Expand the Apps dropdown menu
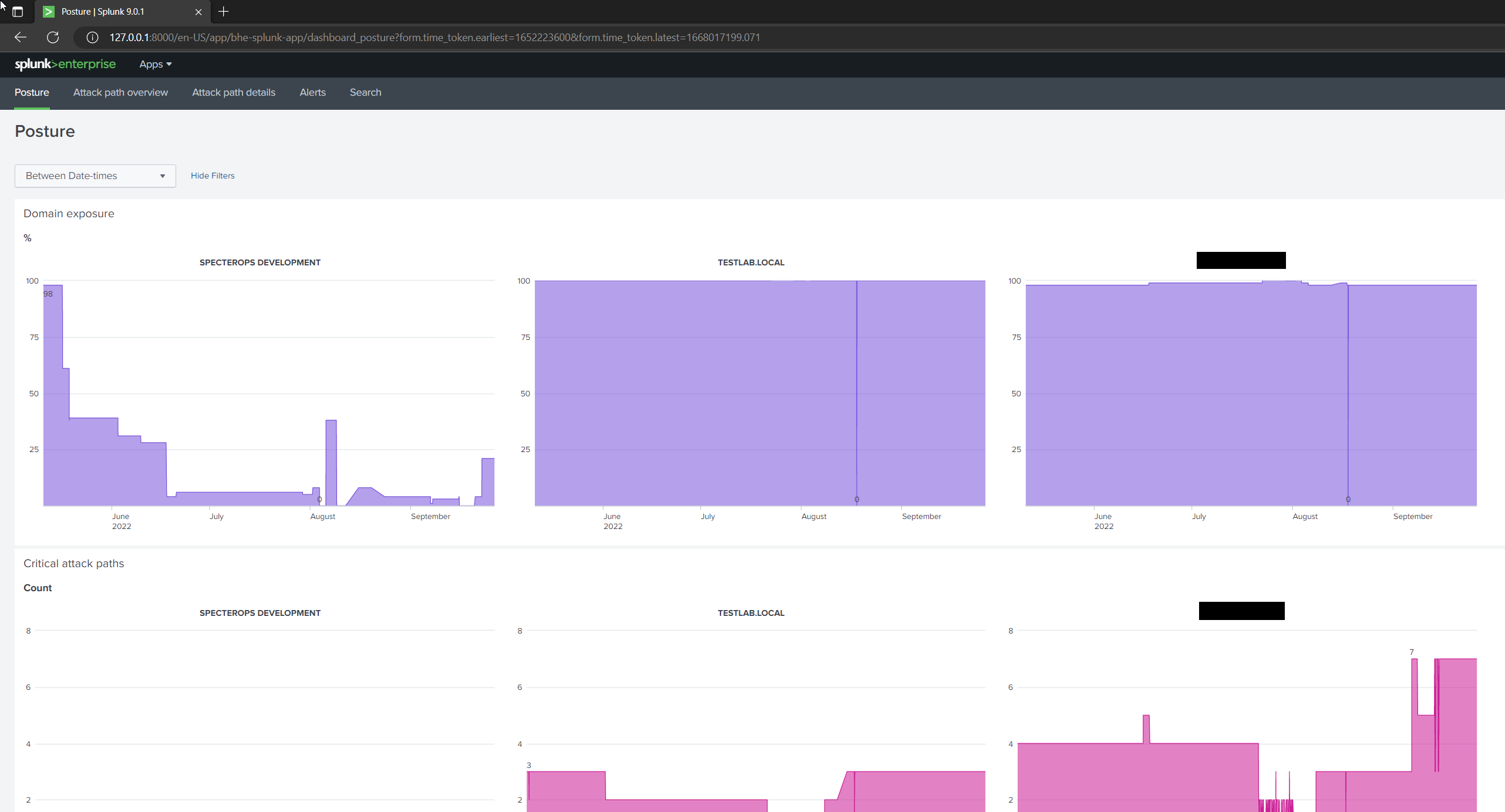The image size is (1505, 812). coord(155,64)
